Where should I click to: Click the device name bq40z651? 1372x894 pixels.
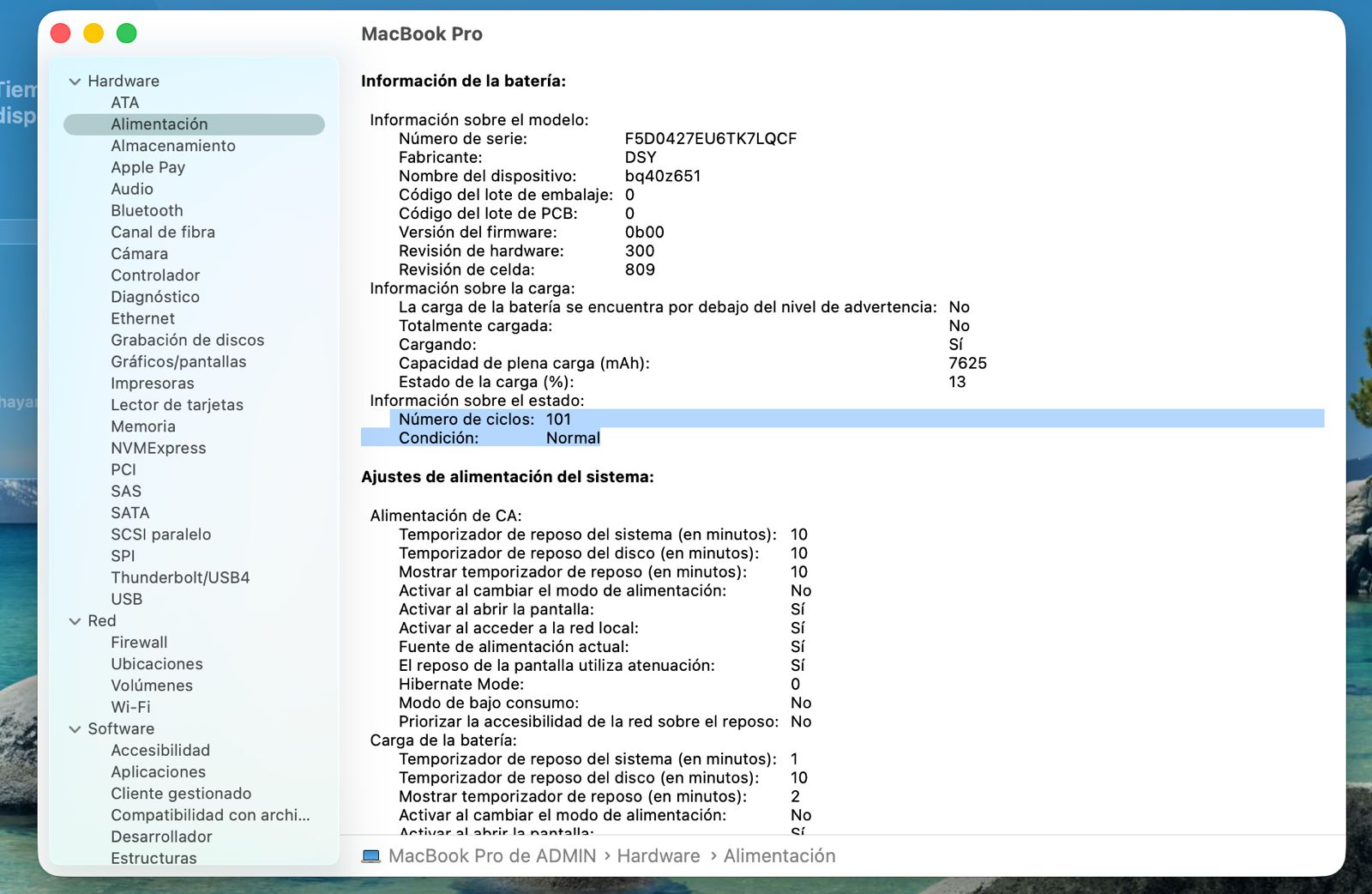(663, 177)
